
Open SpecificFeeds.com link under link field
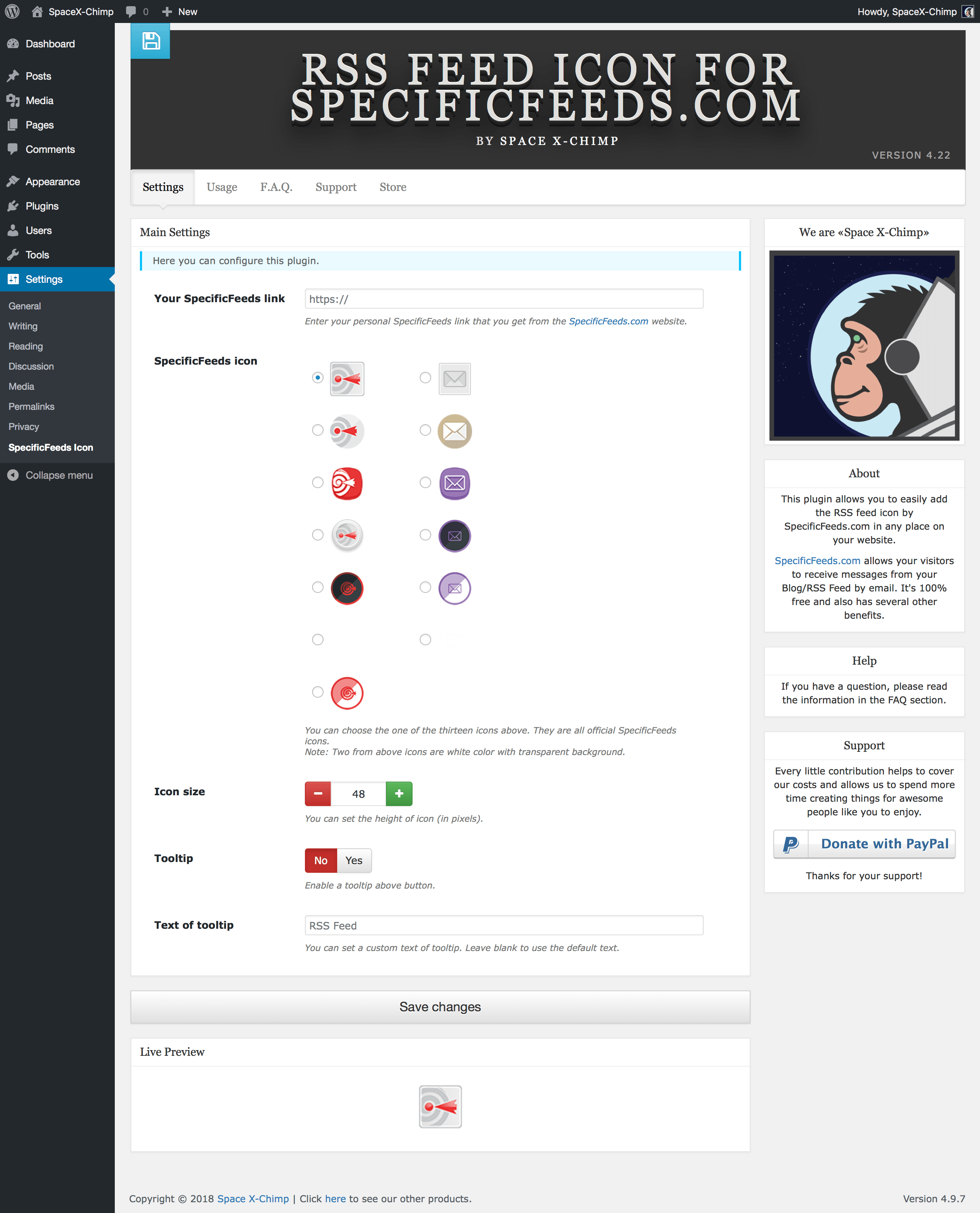(x=608, y=321)
